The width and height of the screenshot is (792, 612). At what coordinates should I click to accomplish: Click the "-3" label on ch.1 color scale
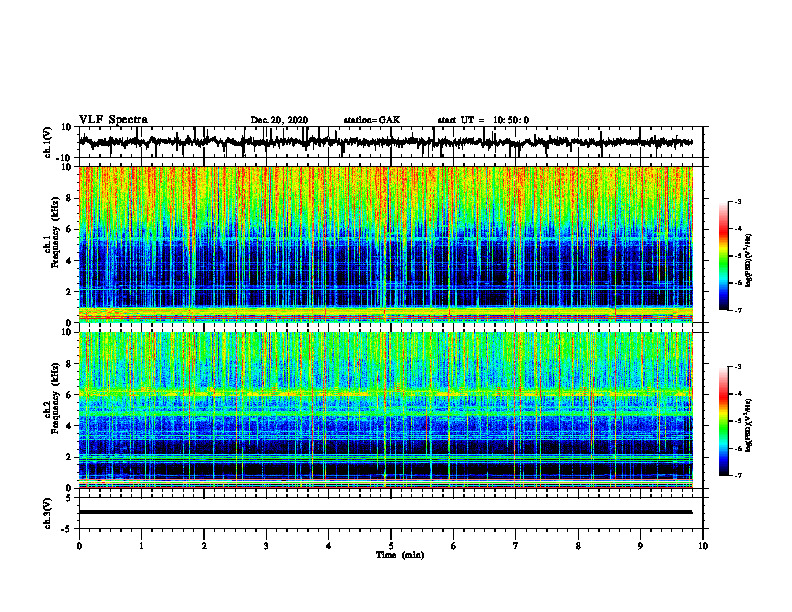pyautogui.click(x=737, y=201)
